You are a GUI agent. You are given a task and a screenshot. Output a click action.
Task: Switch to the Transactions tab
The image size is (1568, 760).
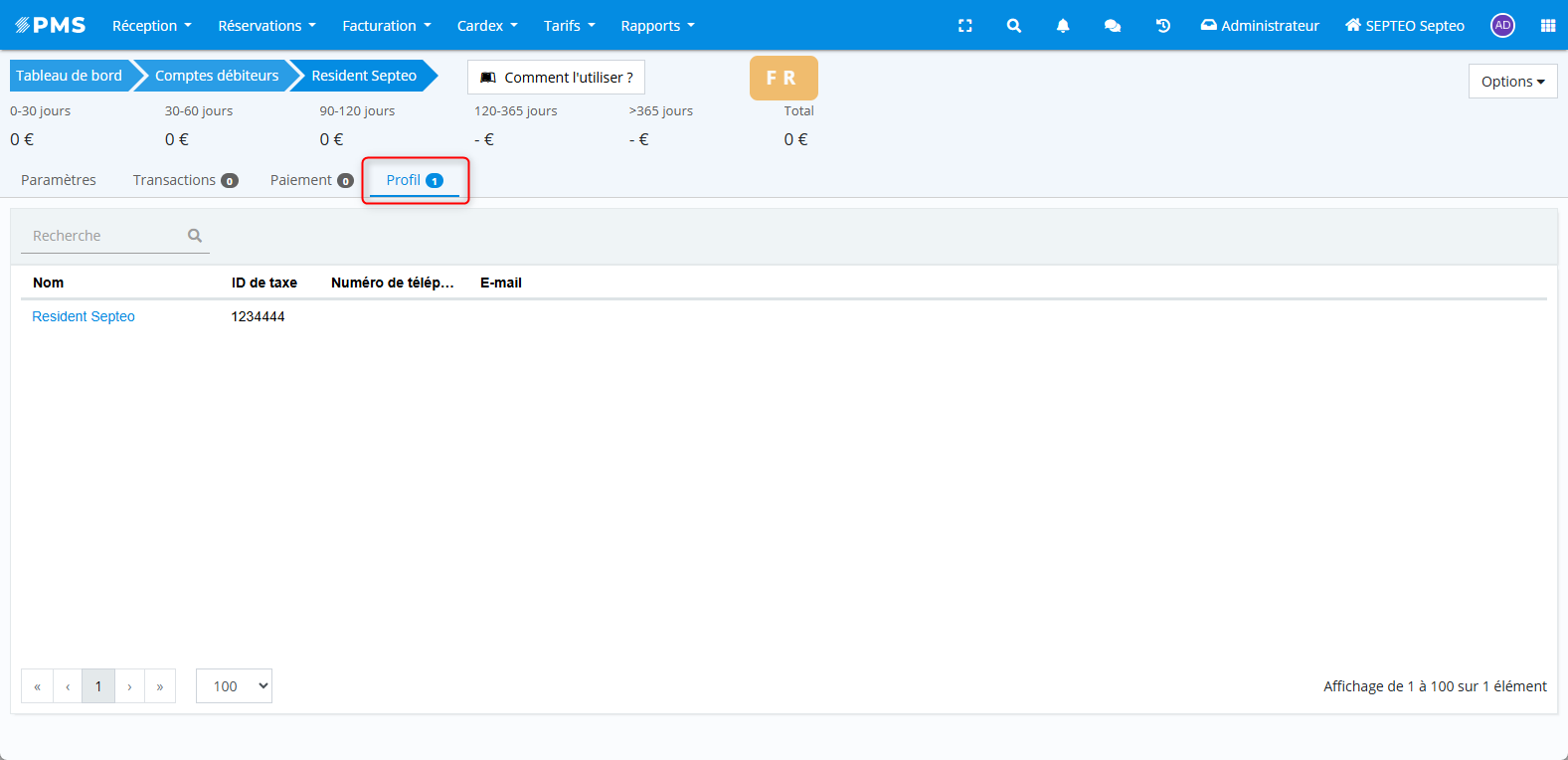(x=185, y=180)
